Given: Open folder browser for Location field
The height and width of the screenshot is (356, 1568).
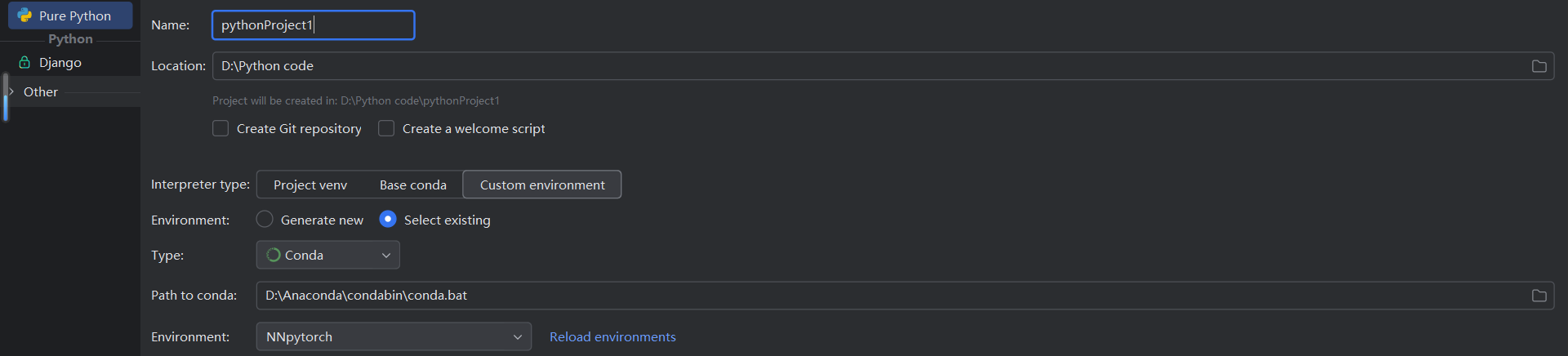Looking at the screenshot, I should (x=1539, y=66).
